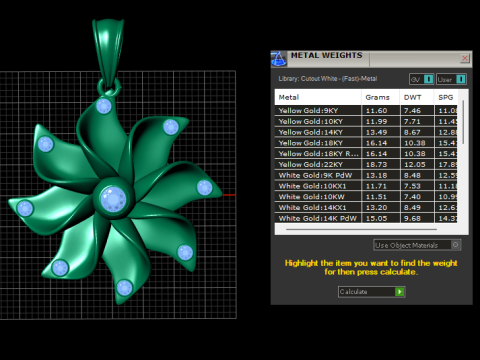Click the horizontal scrollbar of metals table
Viewport: 480px width, 360px height.
pos(361,229)
